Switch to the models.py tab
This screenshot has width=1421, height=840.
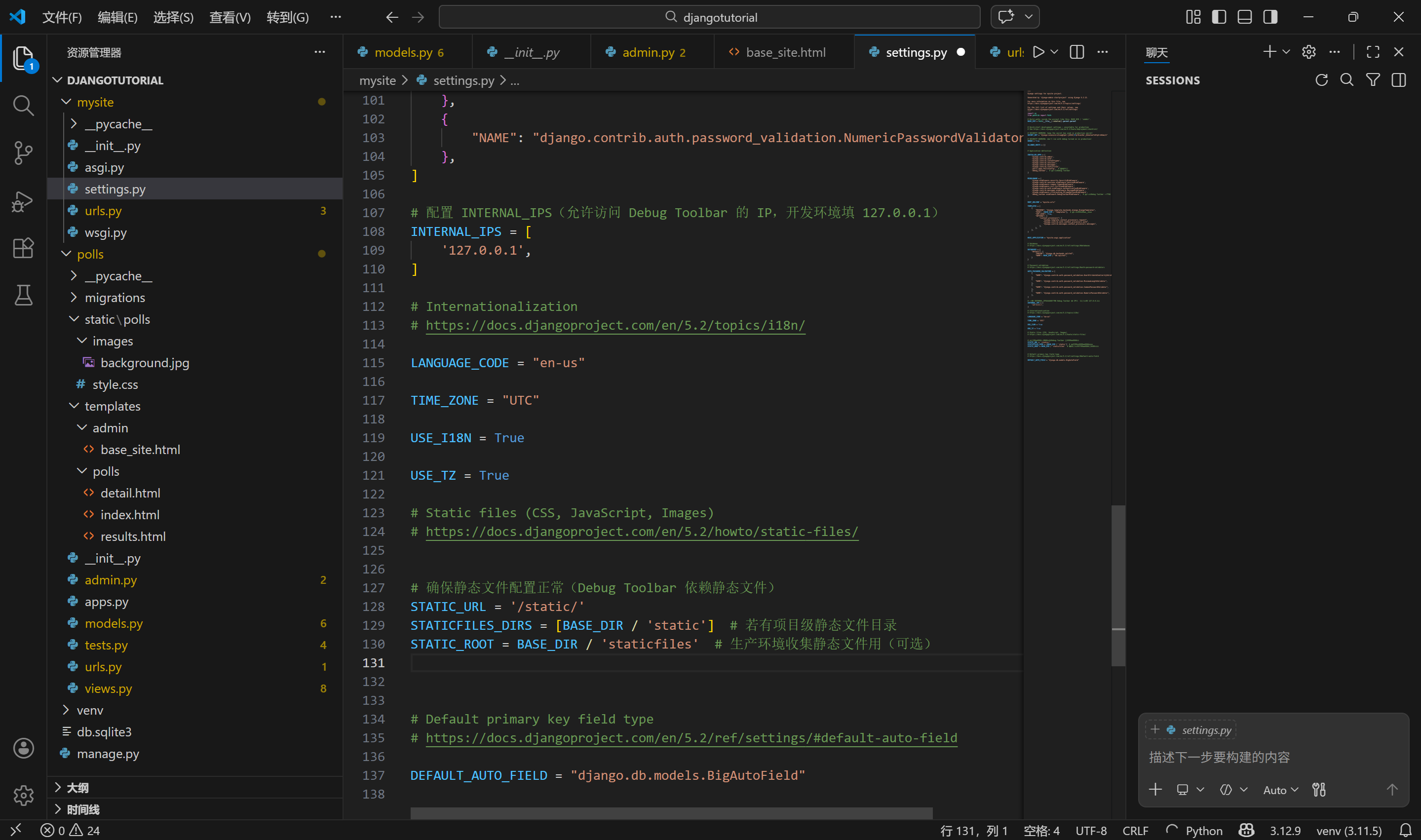click(x=403, y=52)
